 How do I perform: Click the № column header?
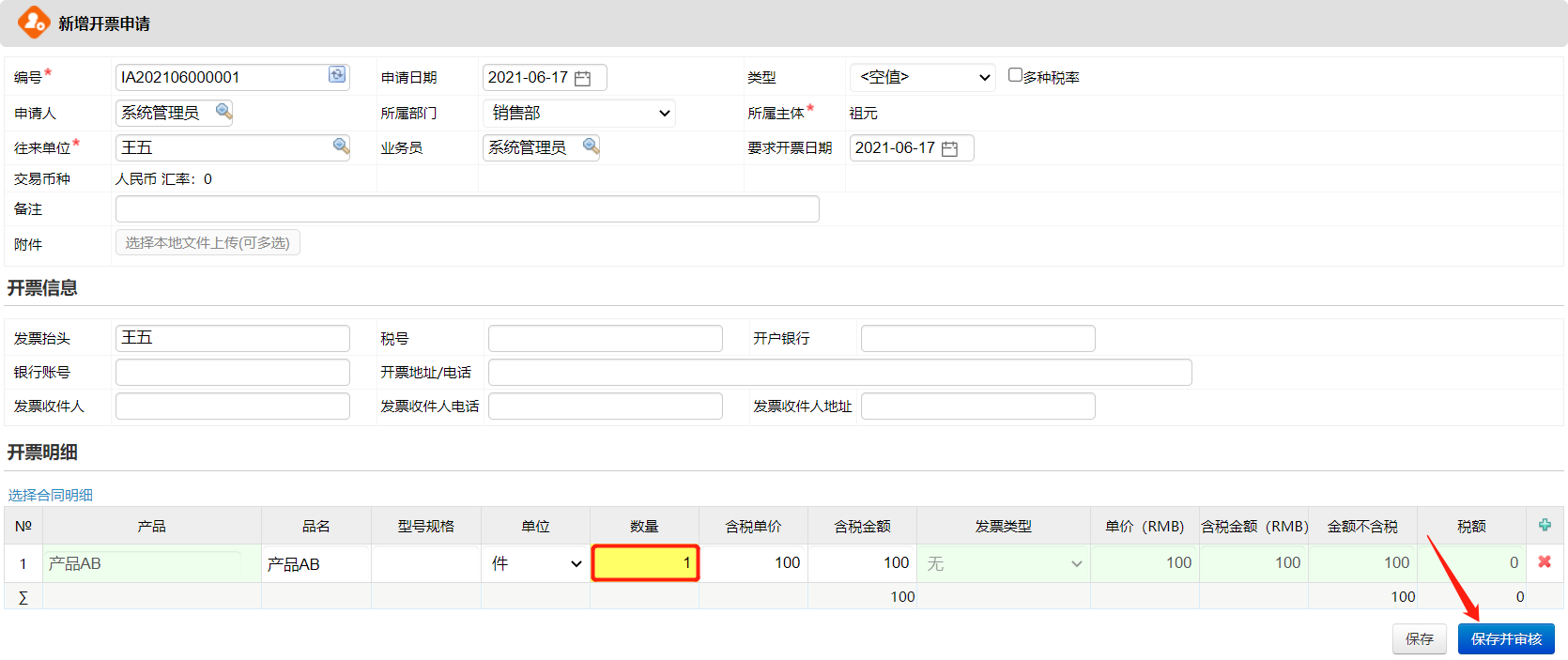click(23, 526)
